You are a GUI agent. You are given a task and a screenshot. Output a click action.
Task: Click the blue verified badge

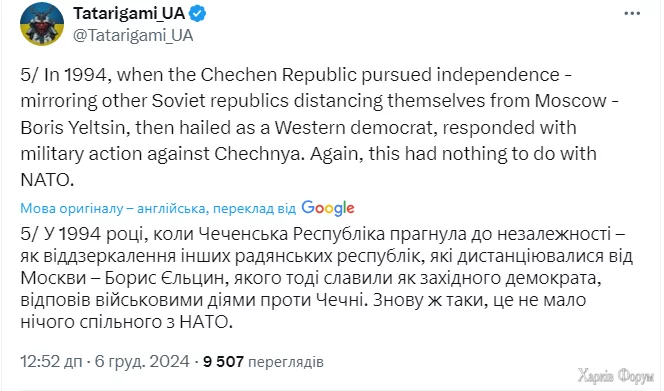click(x=197, y=14)
